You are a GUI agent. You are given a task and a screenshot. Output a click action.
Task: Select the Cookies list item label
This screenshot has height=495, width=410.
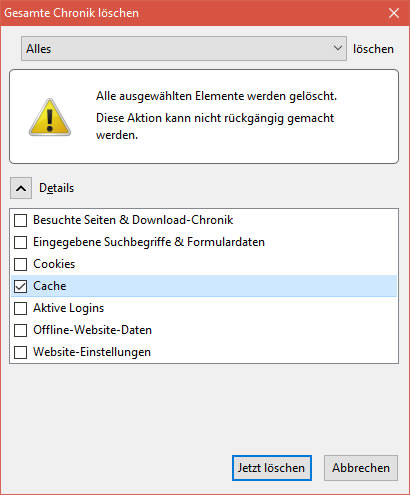[54, 264]
